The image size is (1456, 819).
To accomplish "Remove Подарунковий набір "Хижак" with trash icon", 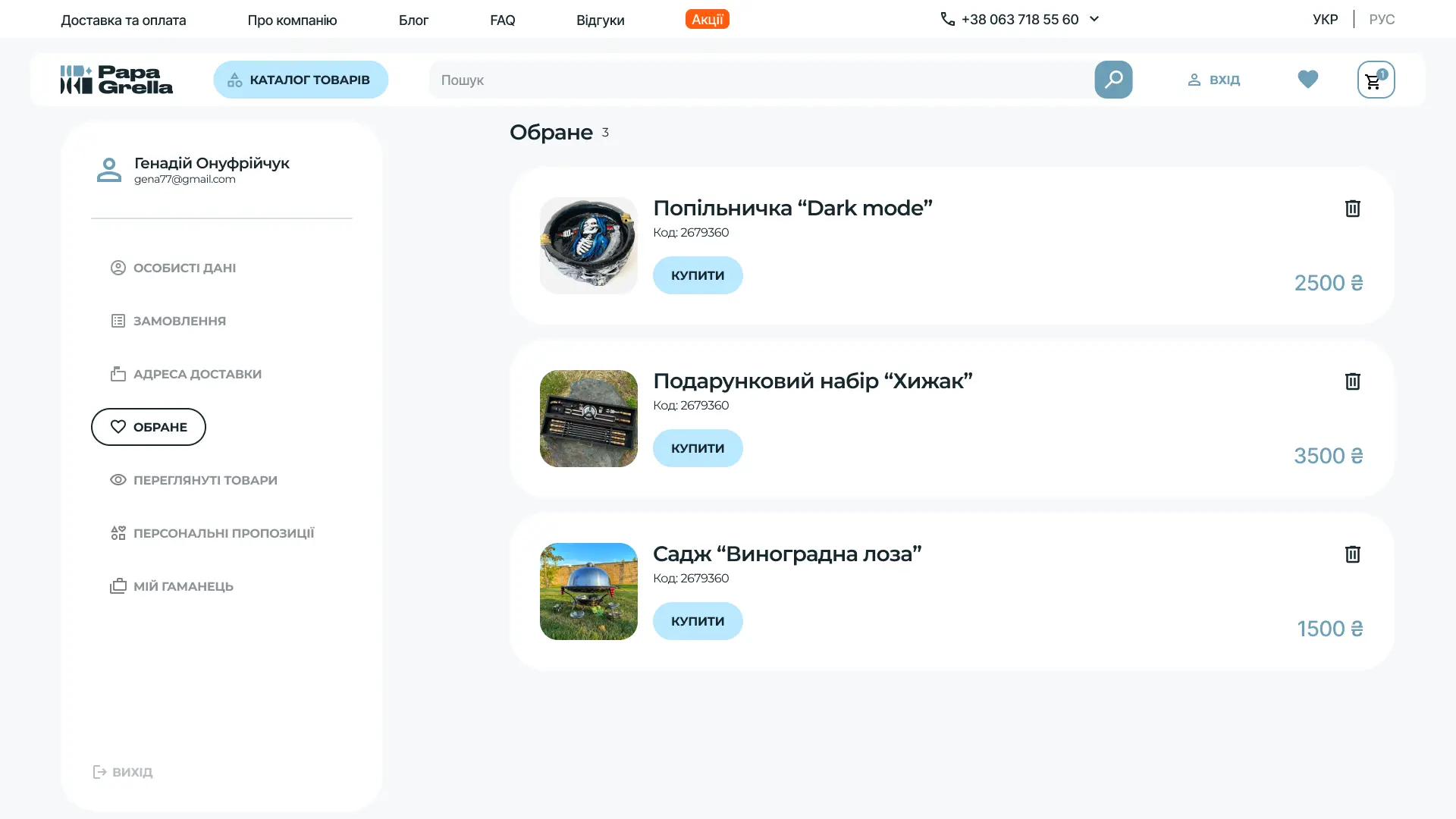I will [1352, 381].
